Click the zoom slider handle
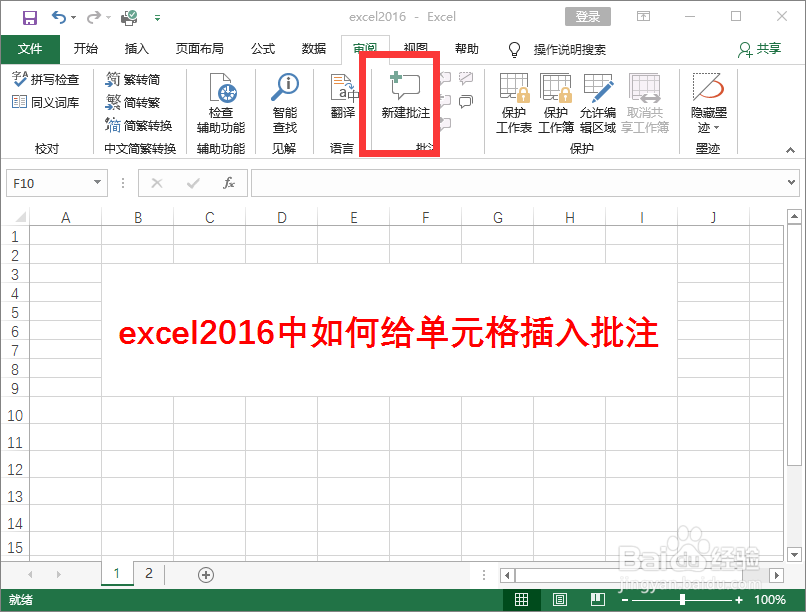806x612 pixels. [682, 600]
